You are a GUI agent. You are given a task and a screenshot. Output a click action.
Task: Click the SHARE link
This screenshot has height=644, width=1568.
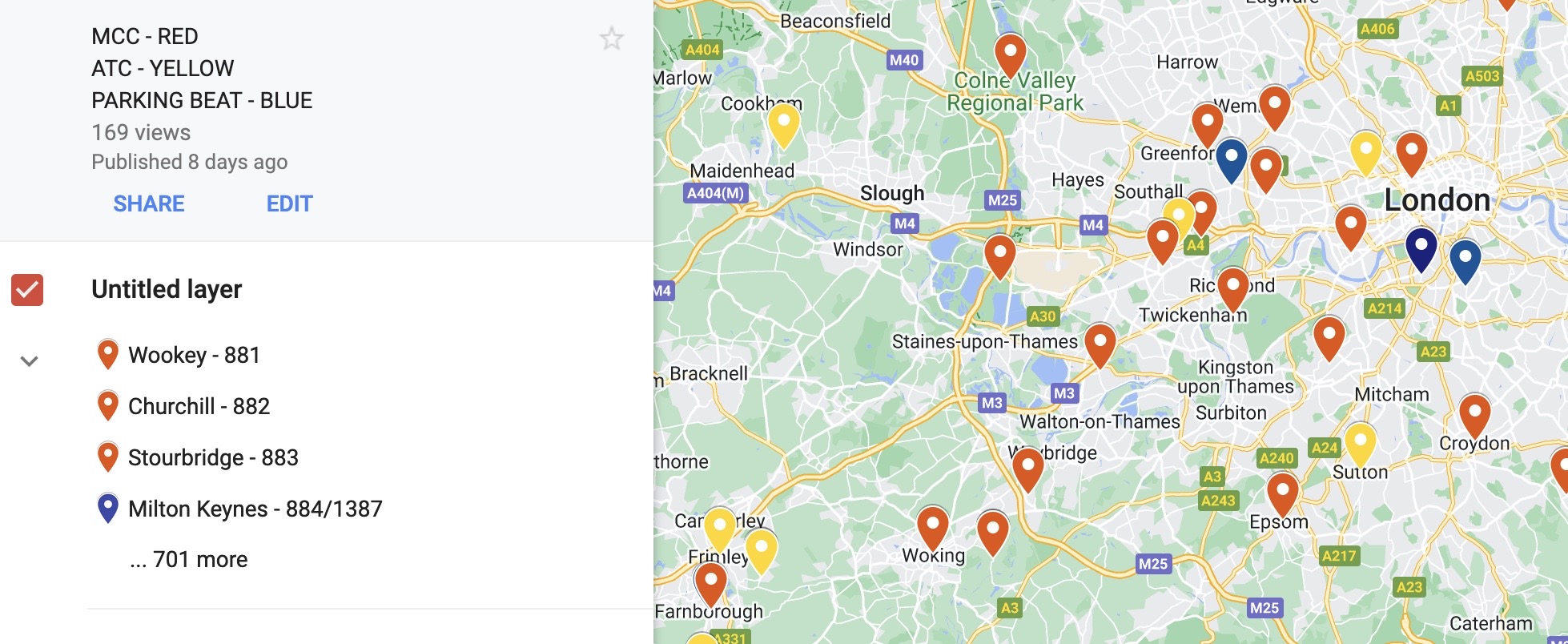(149, 203)
